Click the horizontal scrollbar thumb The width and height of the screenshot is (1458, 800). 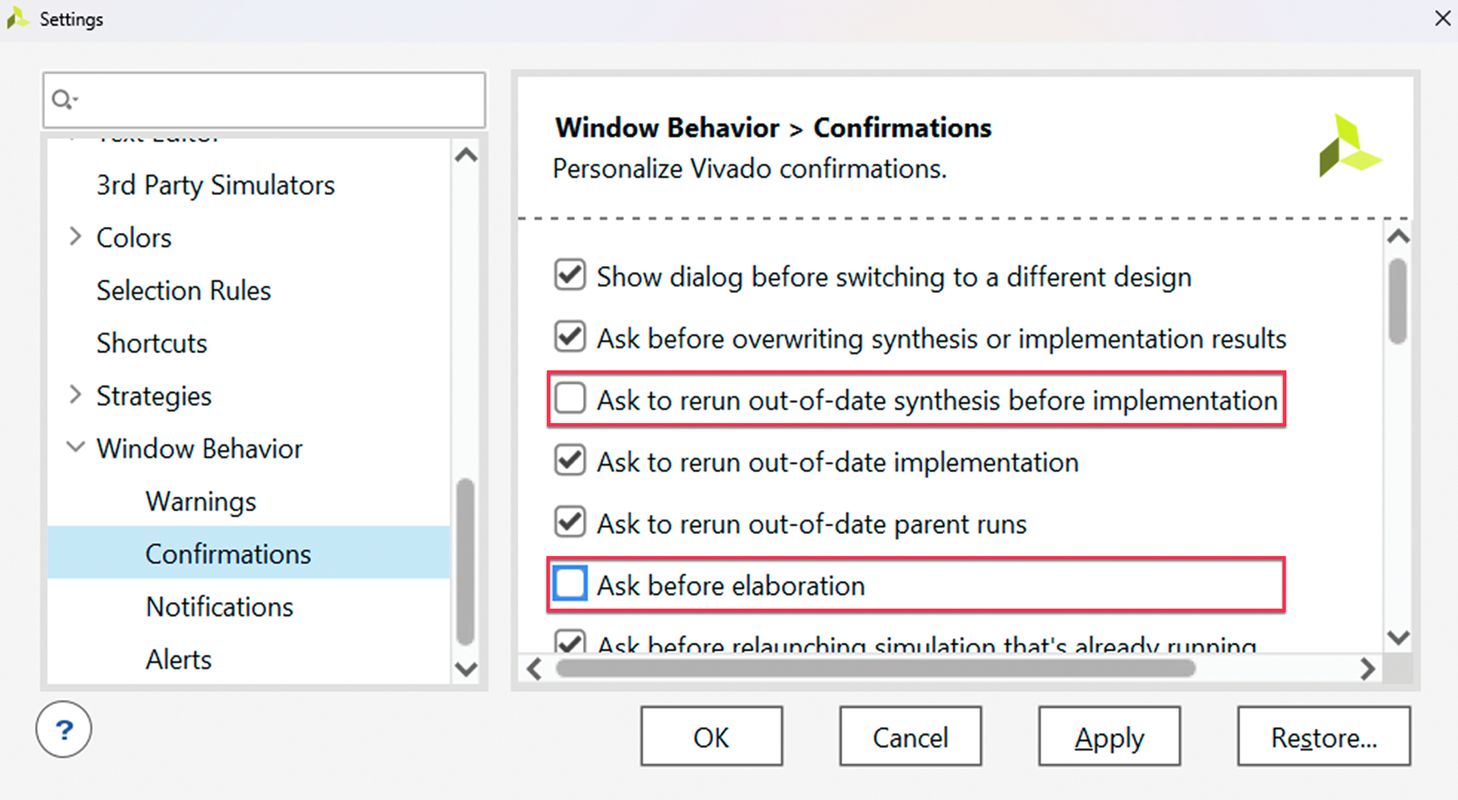click(875, 668)
